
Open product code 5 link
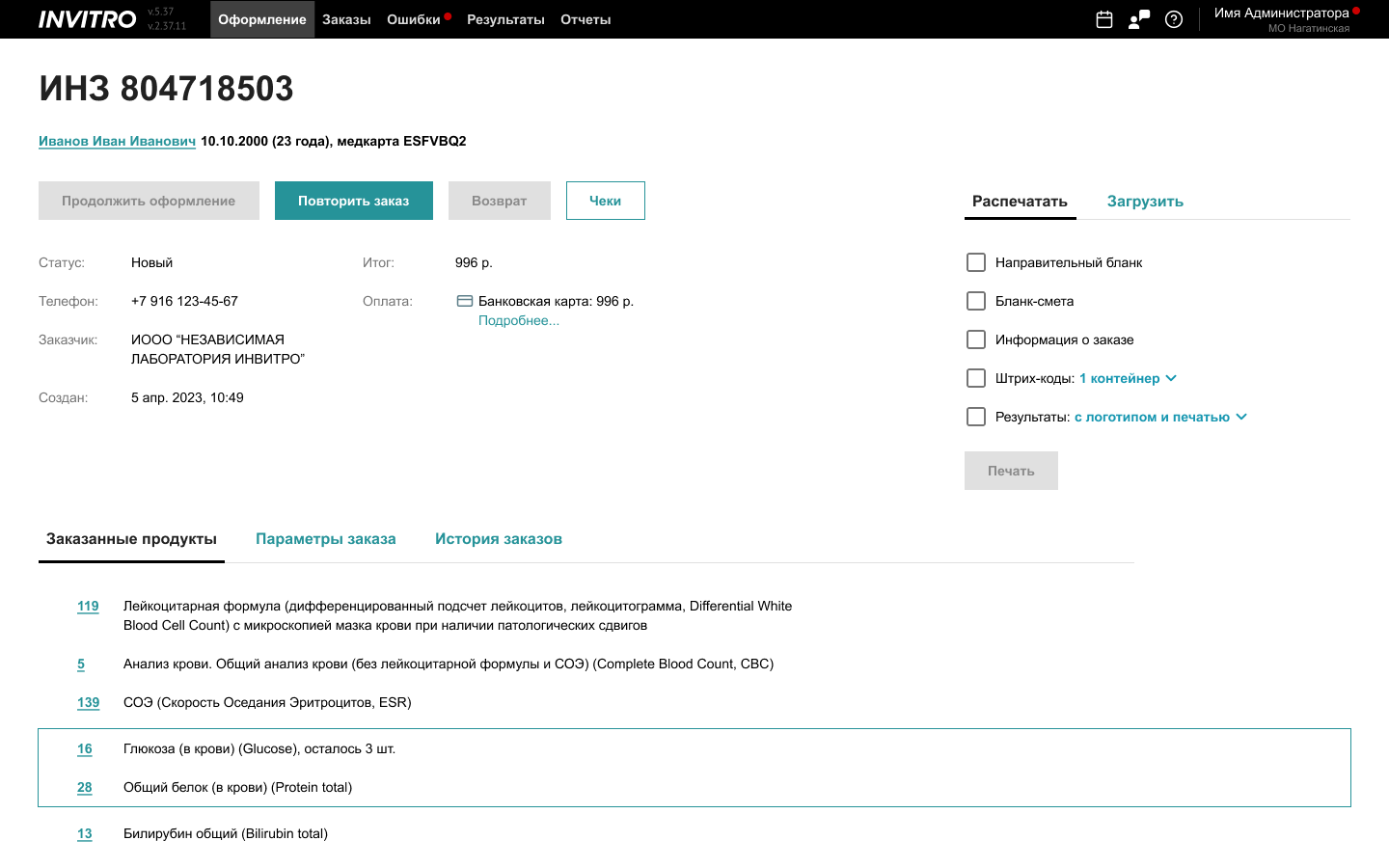(81, 664)
